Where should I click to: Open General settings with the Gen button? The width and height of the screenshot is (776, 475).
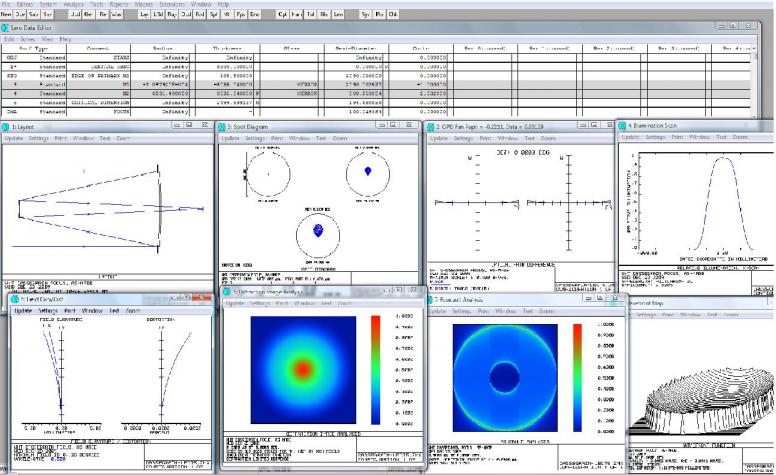pyautogui.click(x=89, y=14)
